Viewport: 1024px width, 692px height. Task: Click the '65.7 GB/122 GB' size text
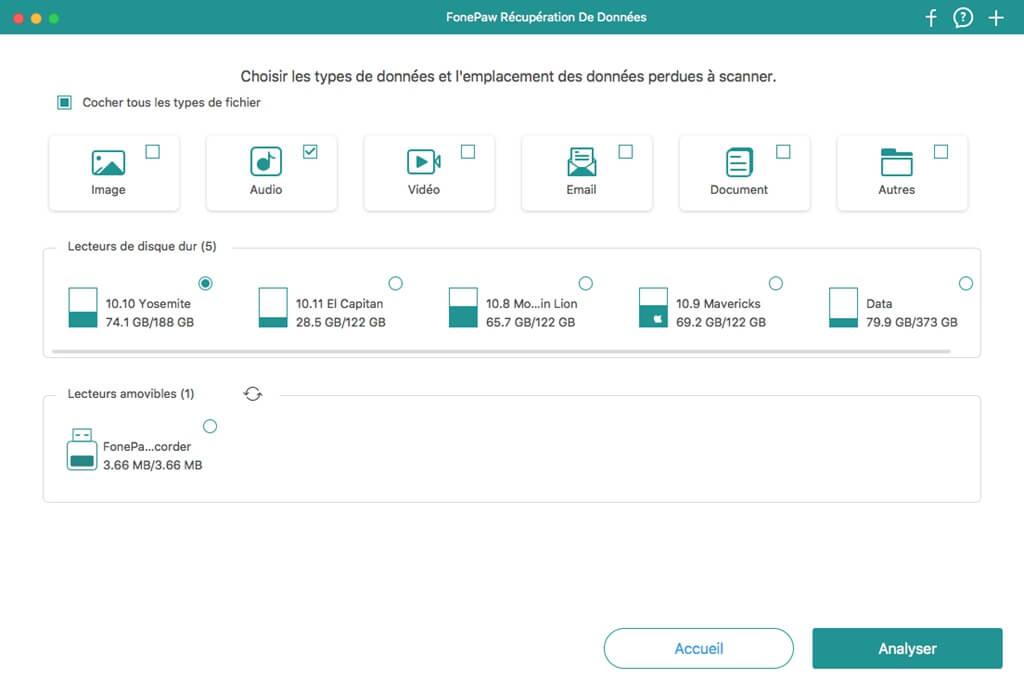coord(530,322)
